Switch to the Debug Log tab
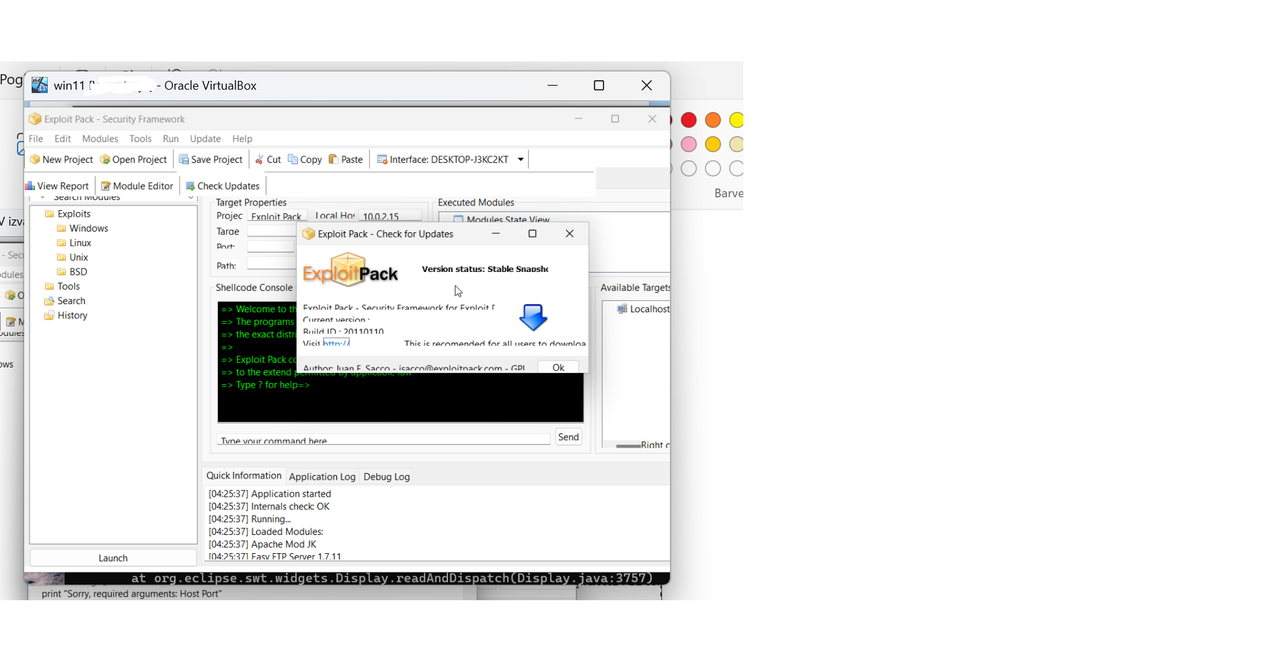The image size is (1280, 667). point(387,477)
